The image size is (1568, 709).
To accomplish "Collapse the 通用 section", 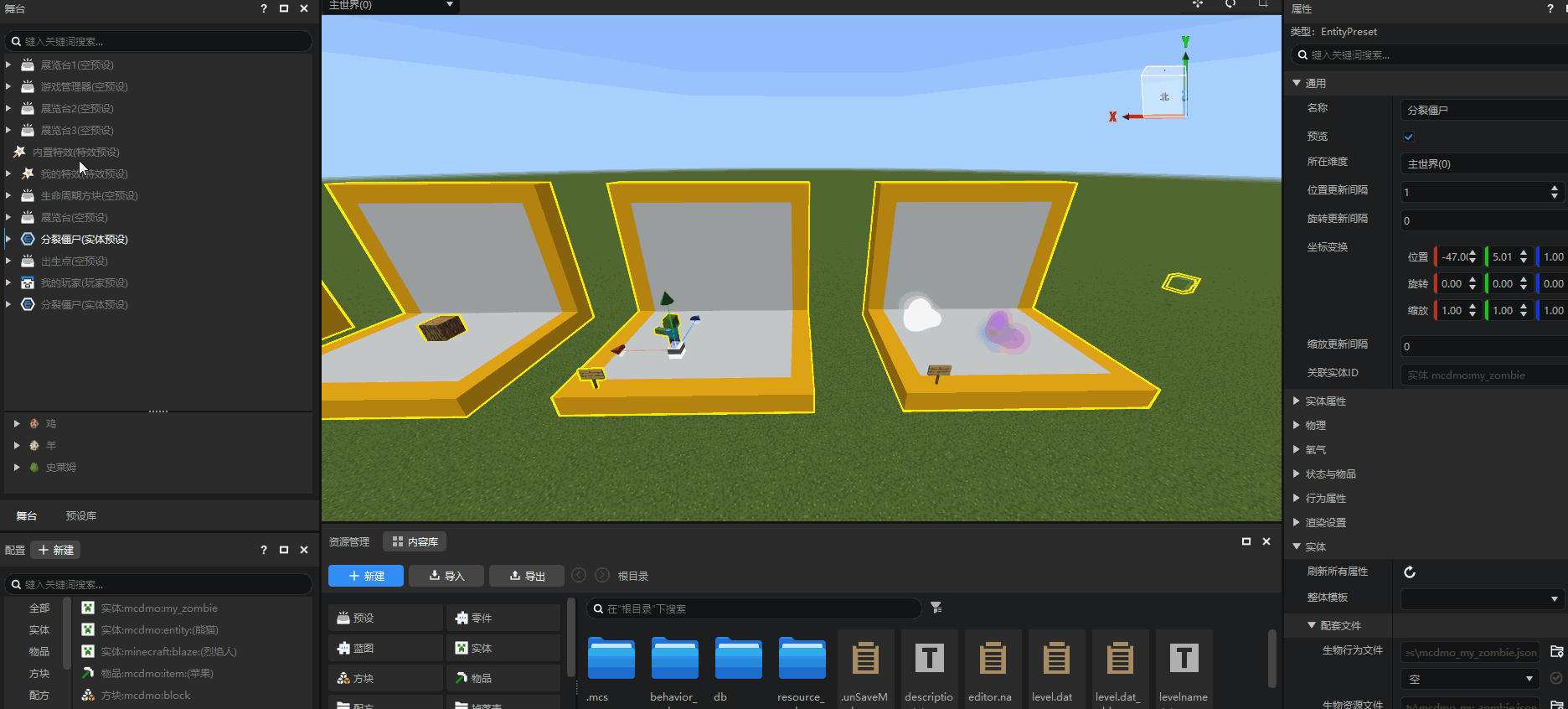I will pos(1297,83).
